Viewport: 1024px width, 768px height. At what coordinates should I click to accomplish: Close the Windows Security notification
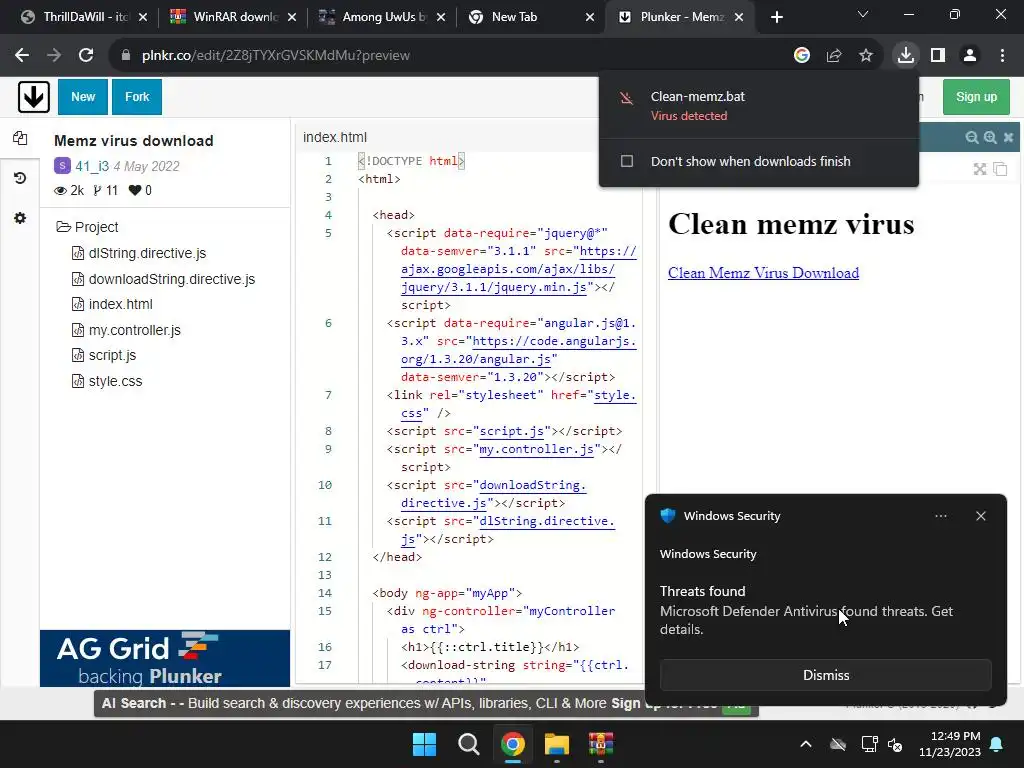point(981,516)
